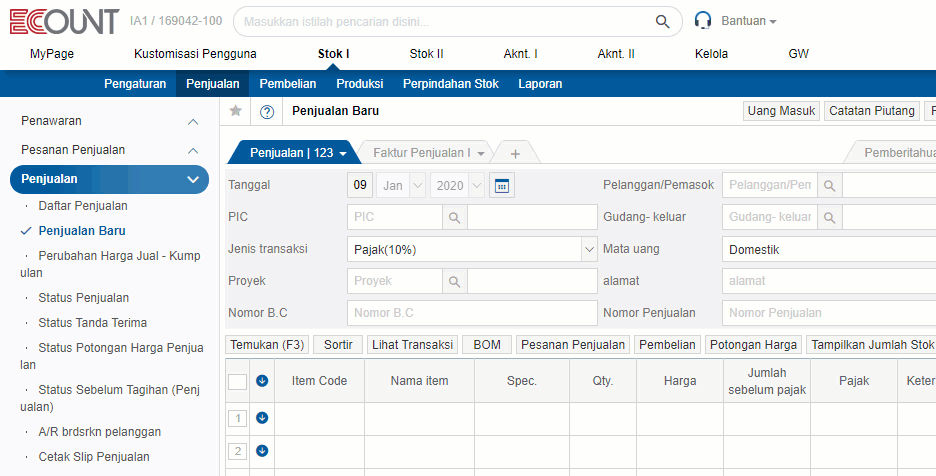Viewport: 936px width, 476px height.
Task: Click the Gudang-keluar search magnifier
Action: pyautogui.click(x=829, y=217)
